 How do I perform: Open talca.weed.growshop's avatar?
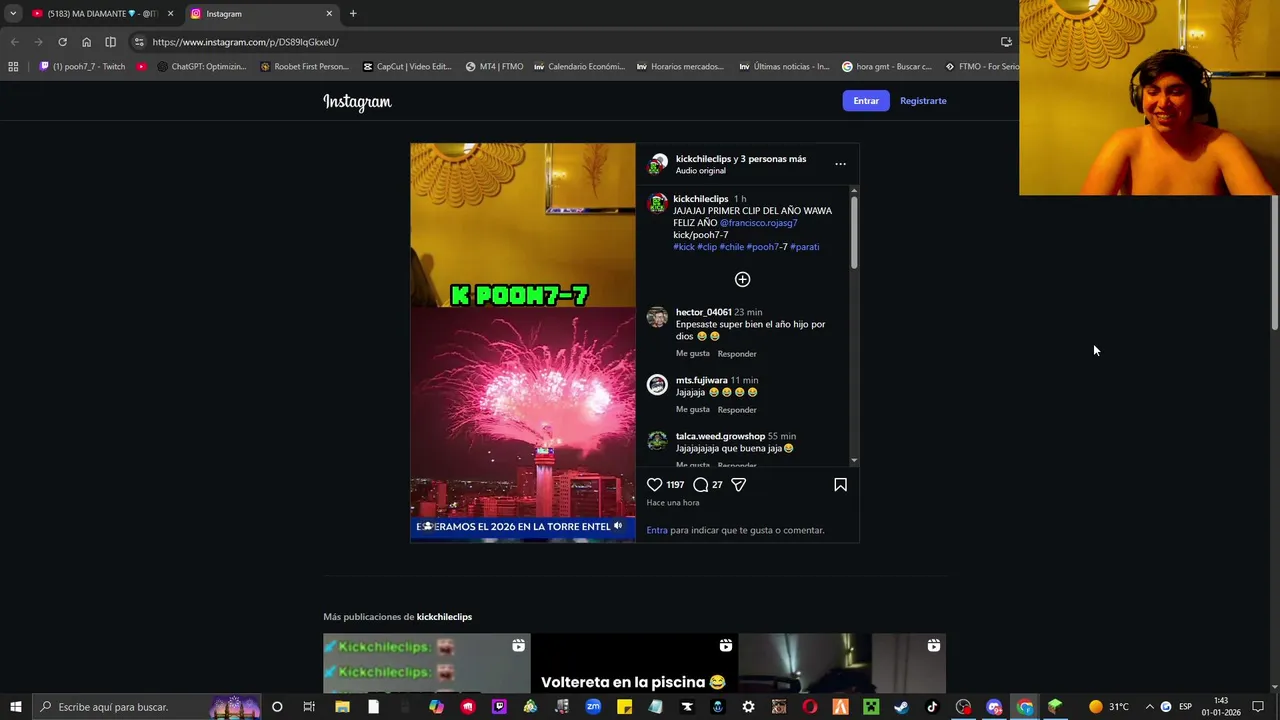point(657,441)
